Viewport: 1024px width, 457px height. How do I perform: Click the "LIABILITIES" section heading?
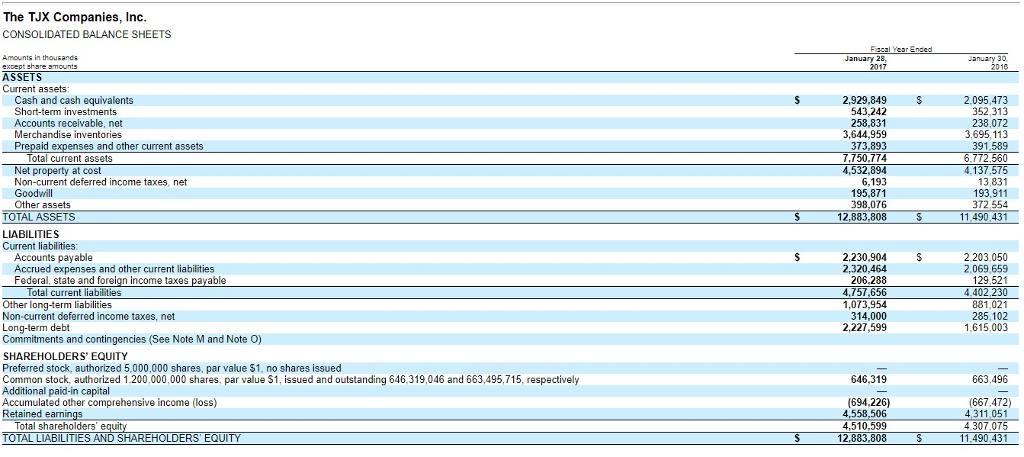click(x=31, y=234)
